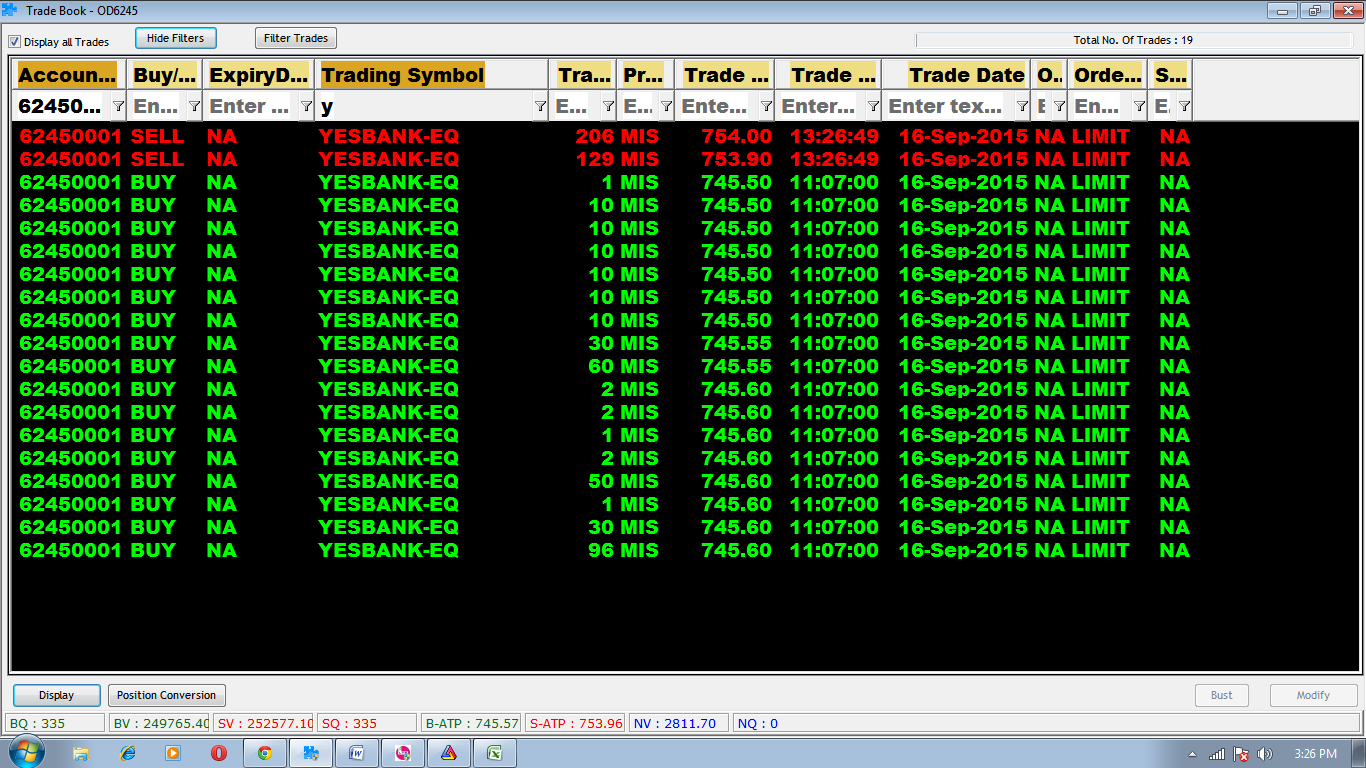Open Internet Explorer from taskbar
Image resolution: width=1366 pixels, height=768 pixels.
pos(127,753)
